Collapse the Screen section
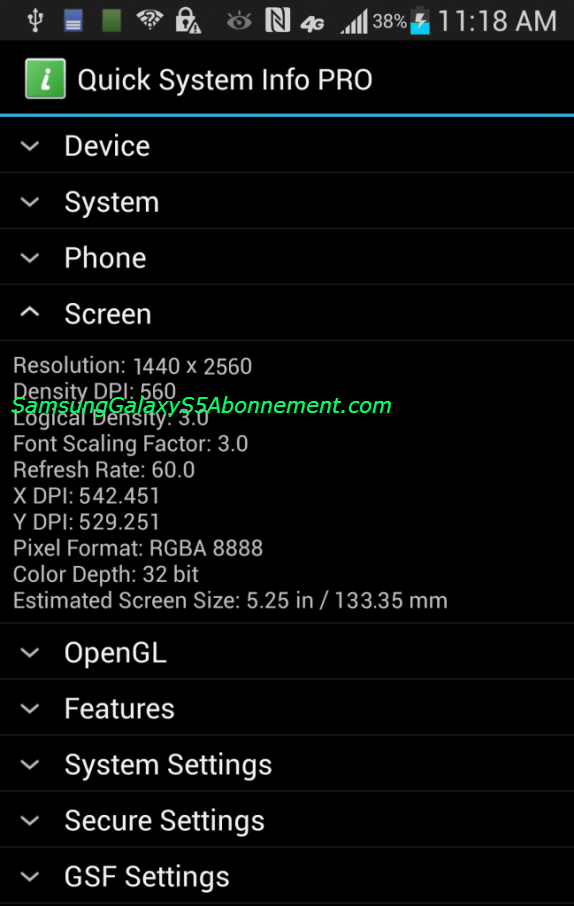Screen dimensions: 574x906 [x=287, y=314]
